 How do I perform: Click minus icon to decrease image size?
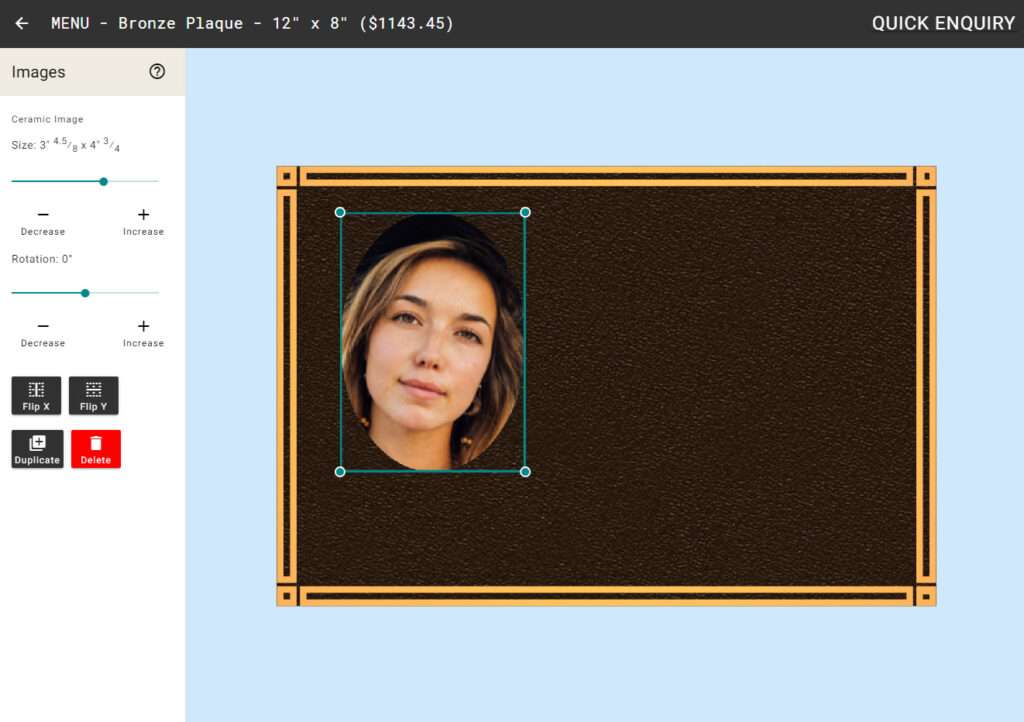(43, 215)
